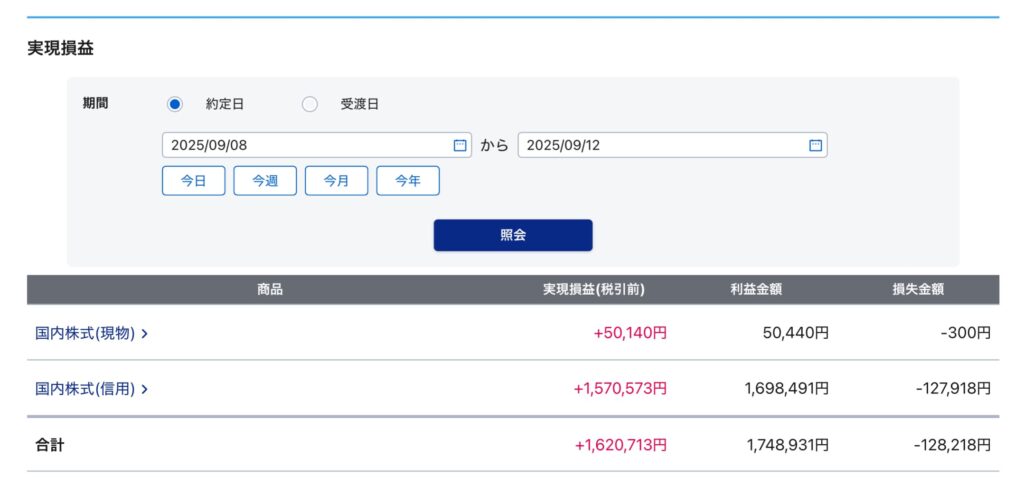
Task: Open the 国内株式(信用) details link
Action: (85, 389)
